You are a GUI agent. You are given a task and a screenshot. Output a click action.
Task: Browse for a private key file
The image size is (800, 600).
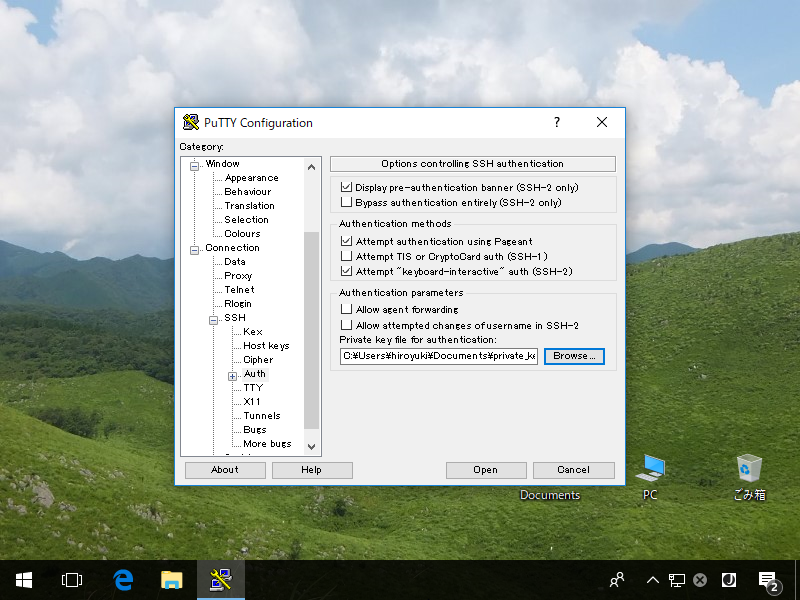pos(574,356)
